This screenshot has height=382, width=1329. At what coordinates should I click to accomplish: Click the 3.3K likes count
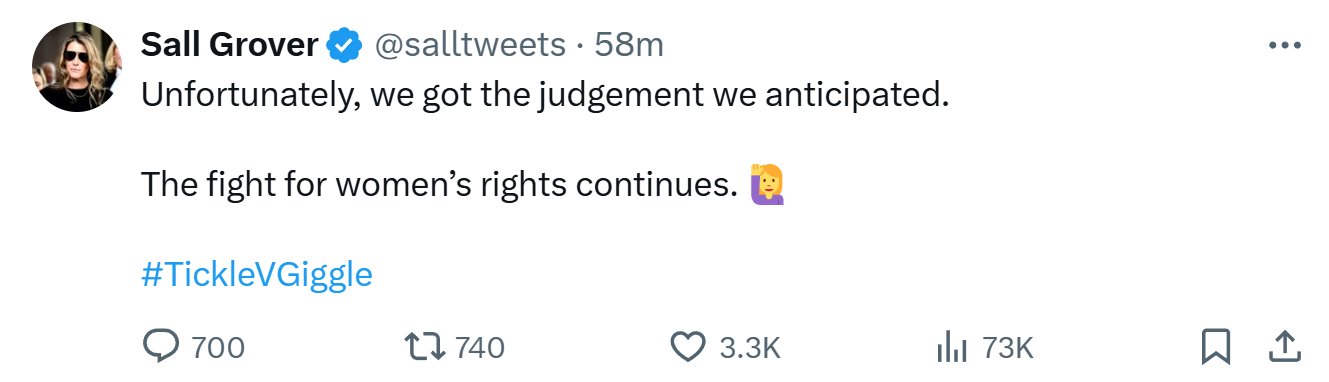750,348
